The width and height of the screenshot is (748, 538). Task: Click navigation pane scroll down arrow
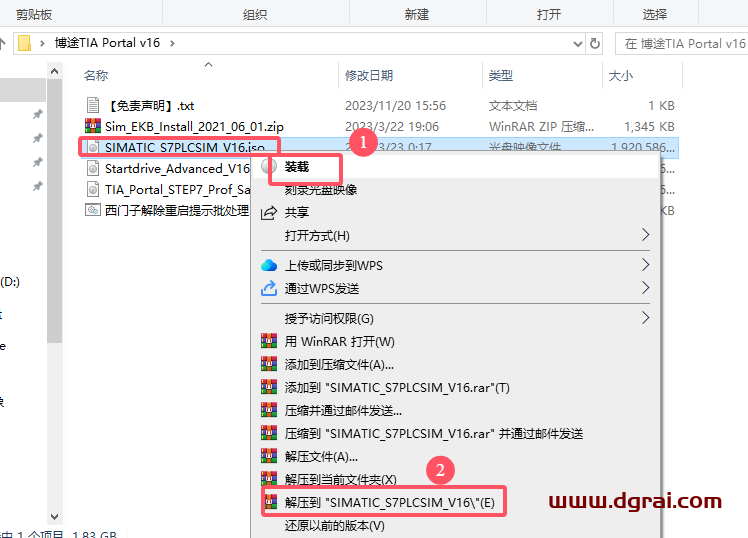click(54, 517)
